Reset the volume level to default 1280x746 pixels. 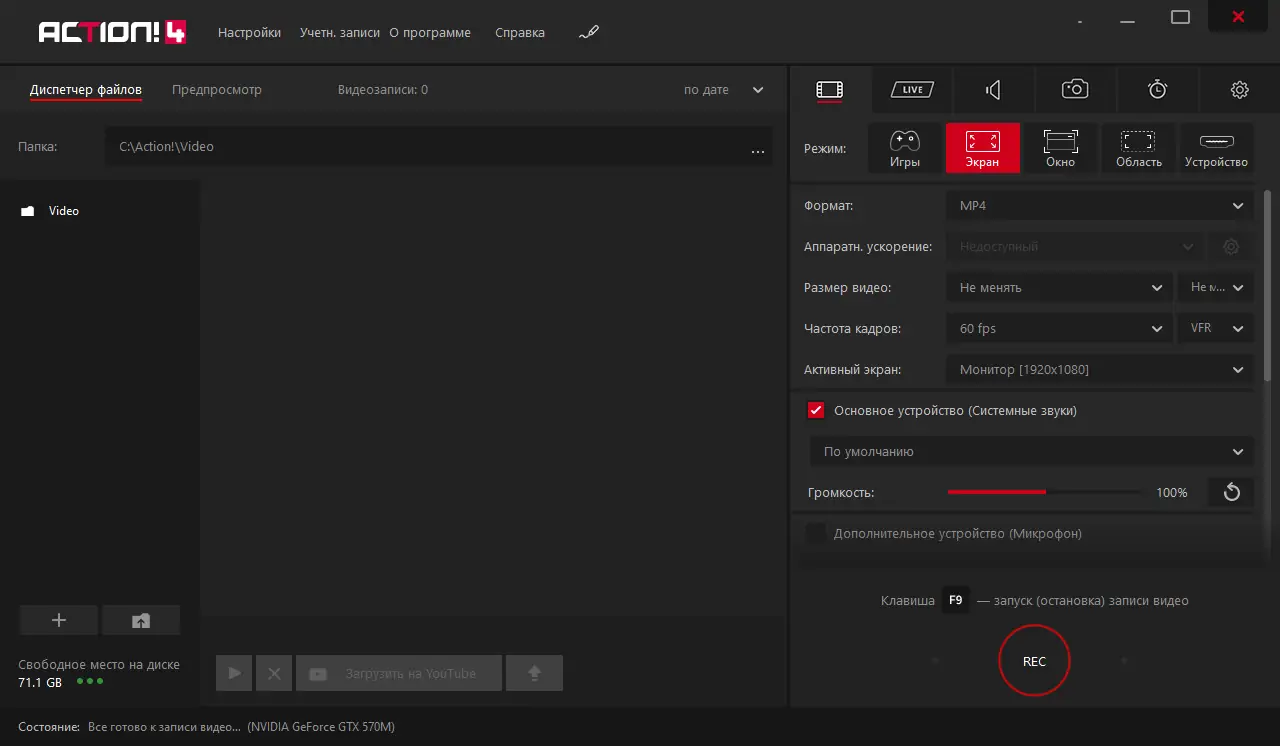tap(1231, 492)
